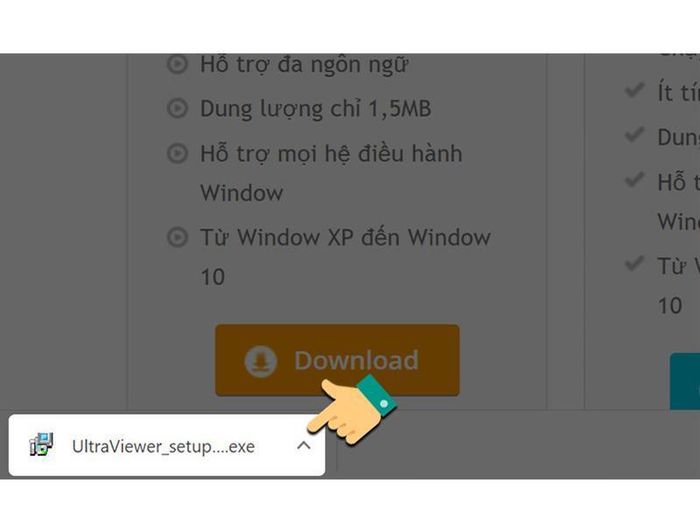Click the checkmark beside the cut-off "Từ" line
This screenshot has width=700, height=525.
[634, 263]
